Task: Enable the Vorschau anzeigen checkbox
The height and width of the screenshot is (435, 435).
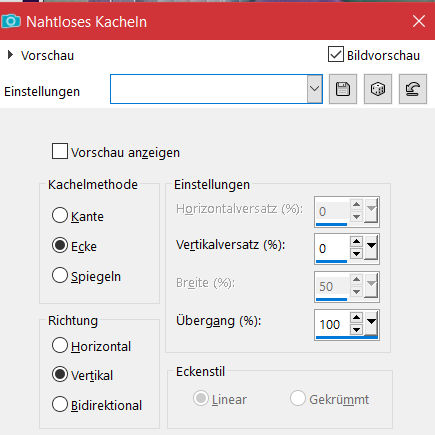Action: (x=60, y=151)
